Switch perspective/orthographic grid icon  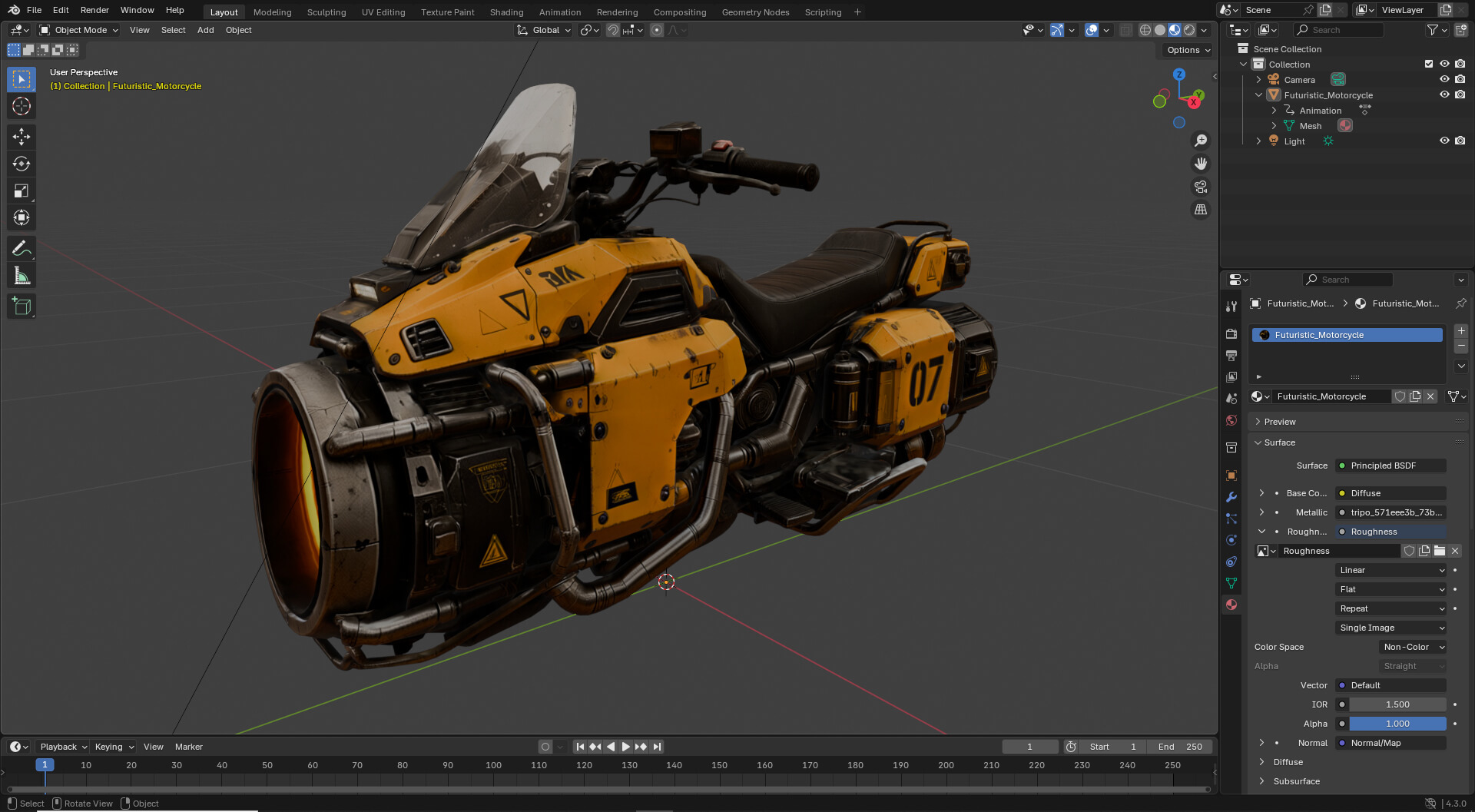[1200, 210]
